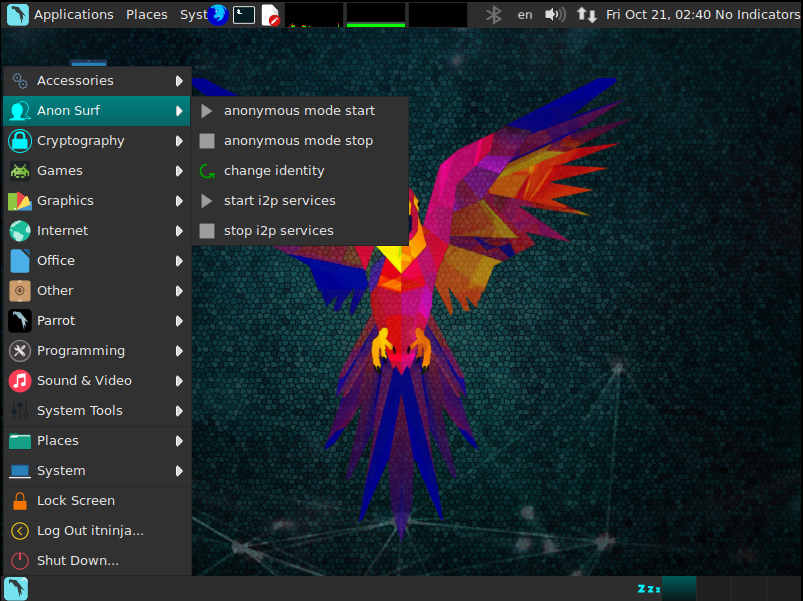Open the terminal launcher in top panel
The width and height of the screenshot is (803, 601).
[244, 15]
